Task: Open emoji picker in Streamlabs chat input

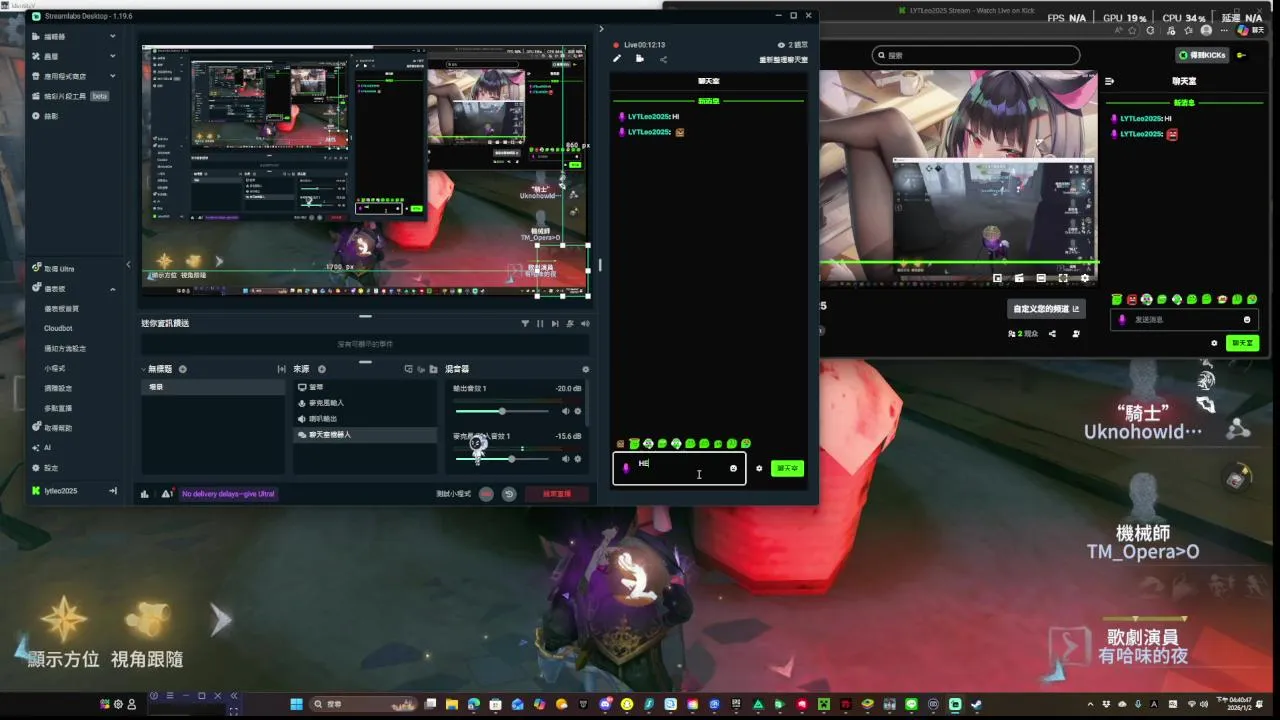Action: point(733,468)
